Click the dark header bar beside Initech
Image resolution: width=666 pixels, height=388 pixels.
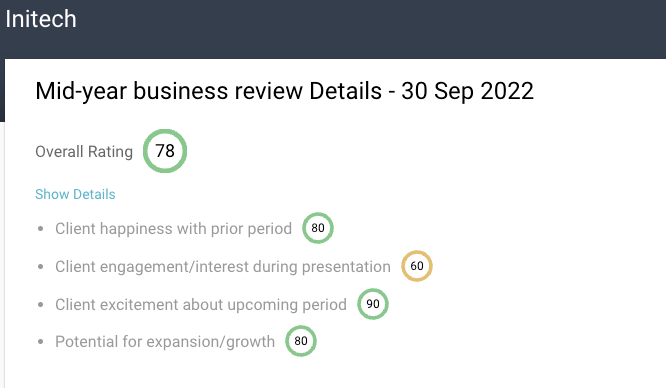370,29
